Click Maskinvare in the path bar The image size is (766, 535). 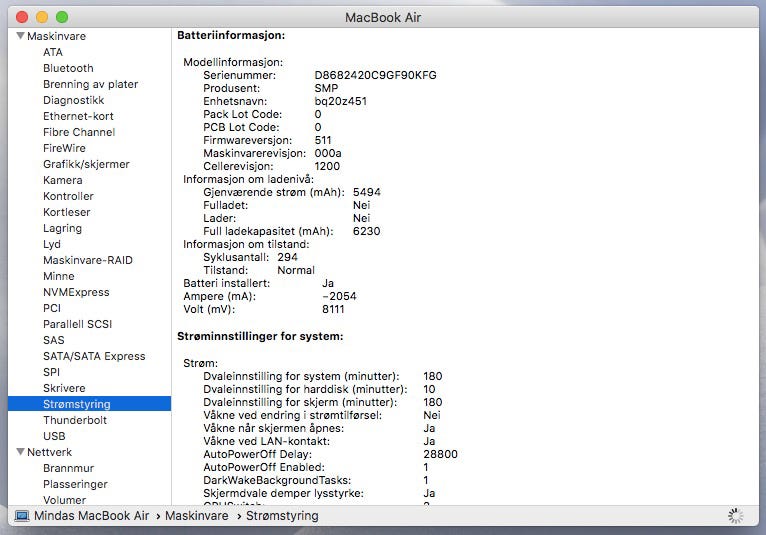coord(196,516)
